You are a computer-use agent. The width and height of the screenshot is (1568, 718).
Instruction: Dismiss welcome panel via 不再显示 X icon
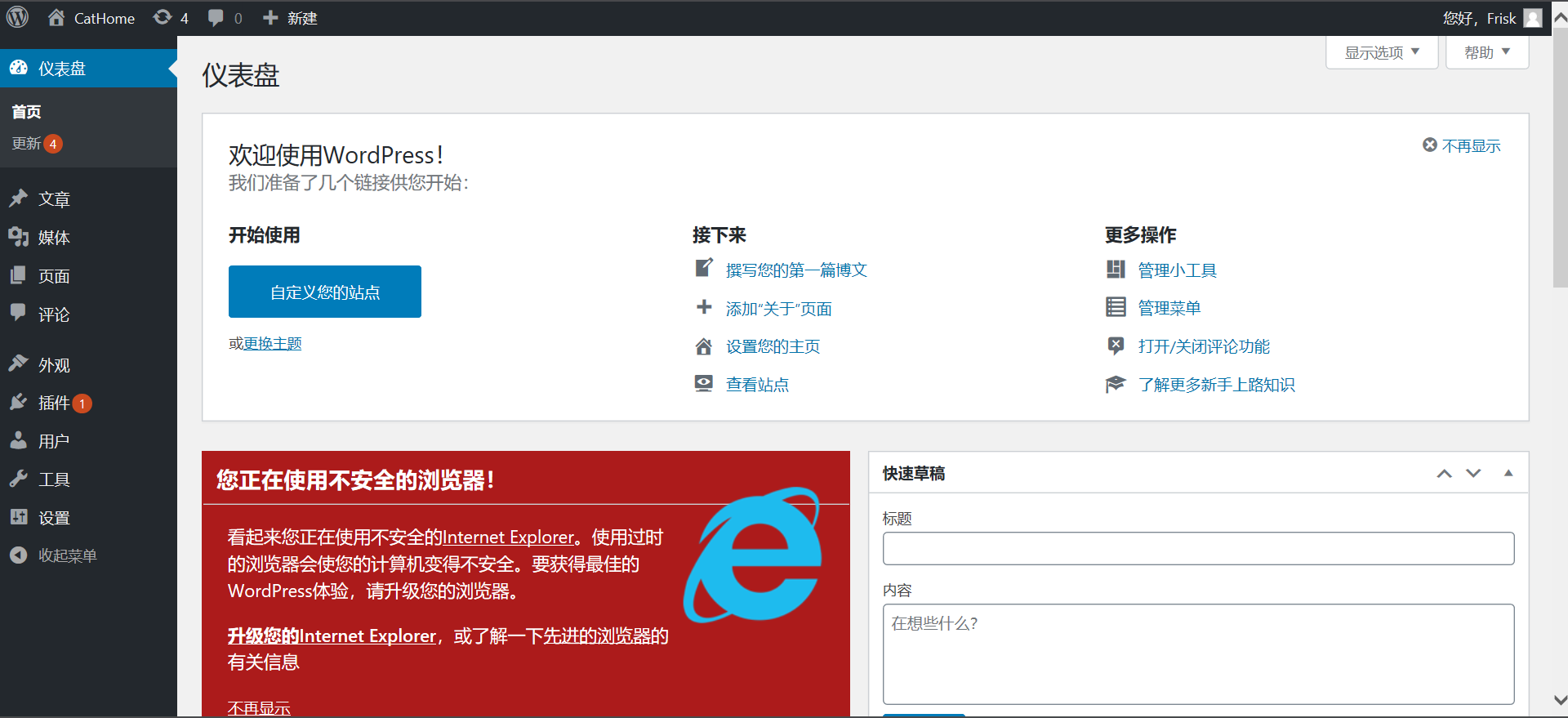(x=1430, y=145)
